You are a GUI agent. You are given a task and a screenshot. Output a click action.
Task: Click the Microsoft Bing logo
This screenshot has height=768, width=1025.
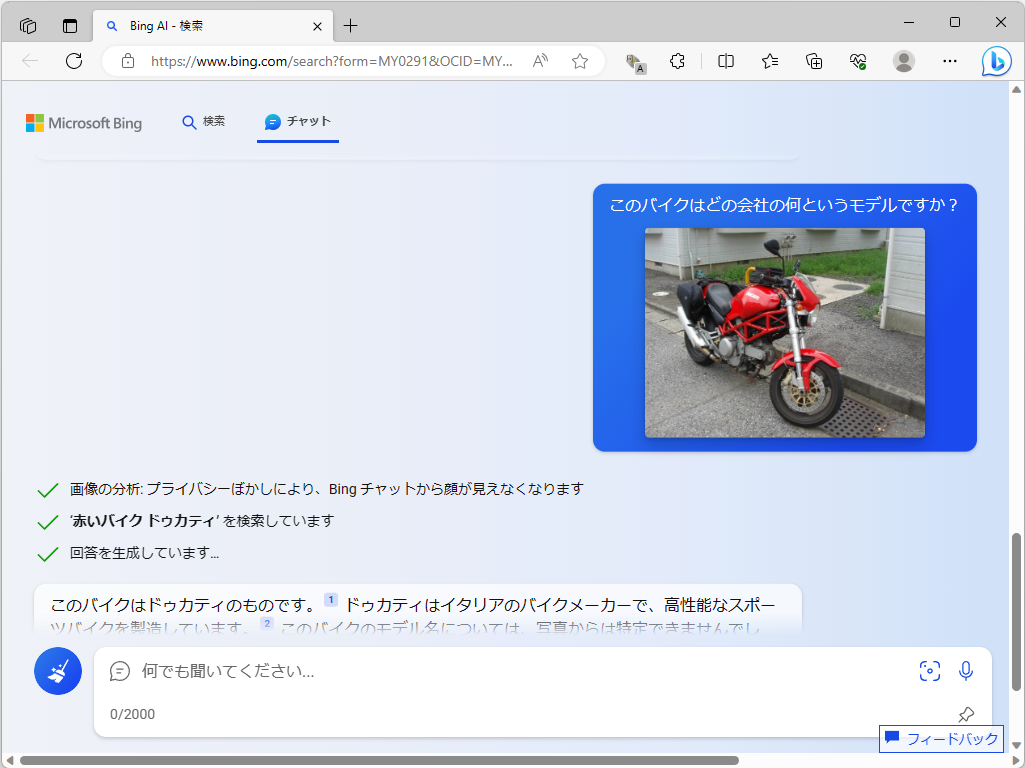(84, 122)
